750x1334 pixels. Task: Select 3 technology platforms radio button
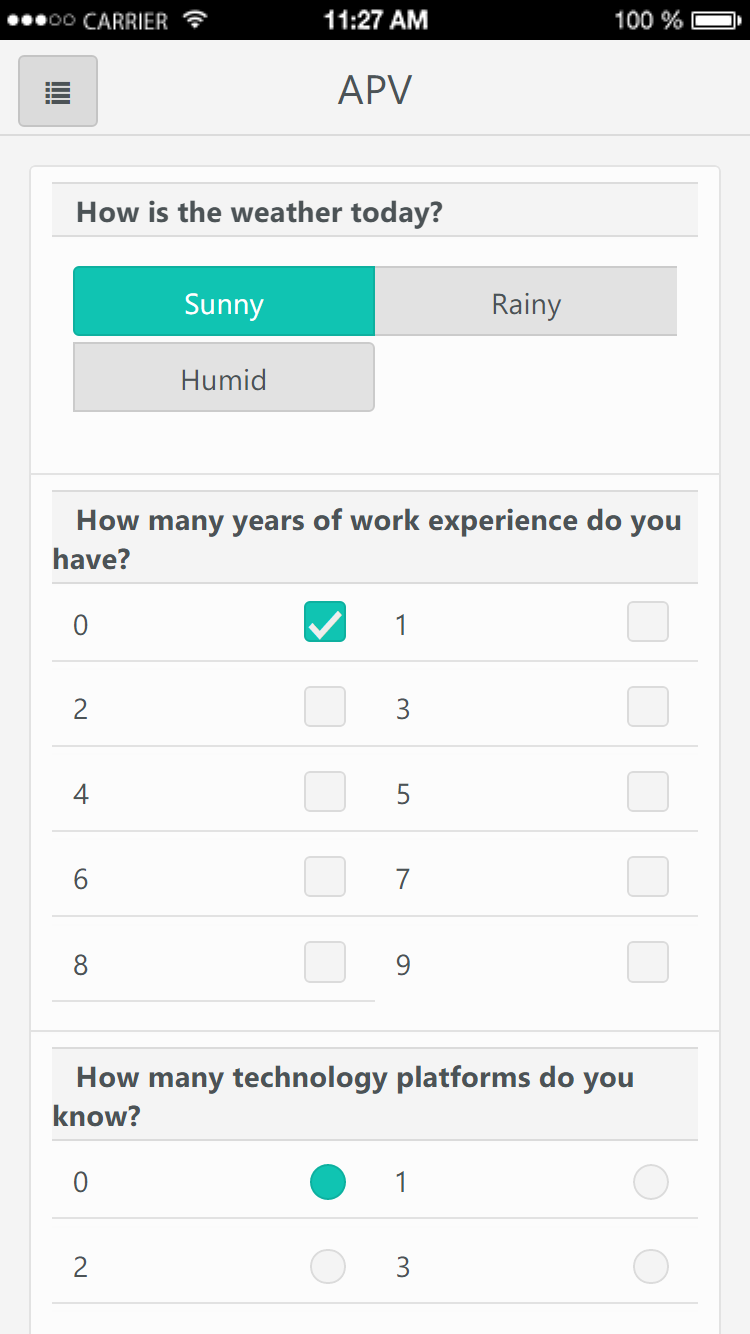click(651, 1267)
